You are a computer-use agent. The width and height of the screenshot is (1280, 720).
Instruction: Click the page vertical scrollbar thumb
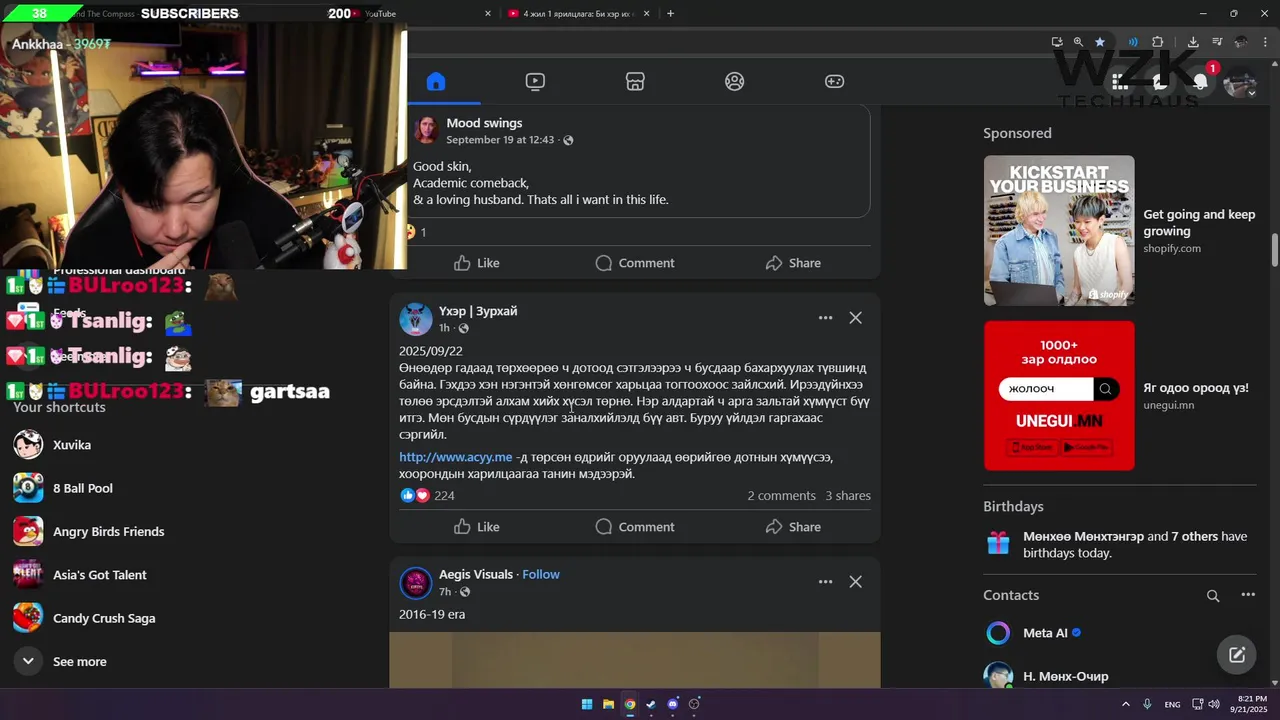coord(1274,250)
